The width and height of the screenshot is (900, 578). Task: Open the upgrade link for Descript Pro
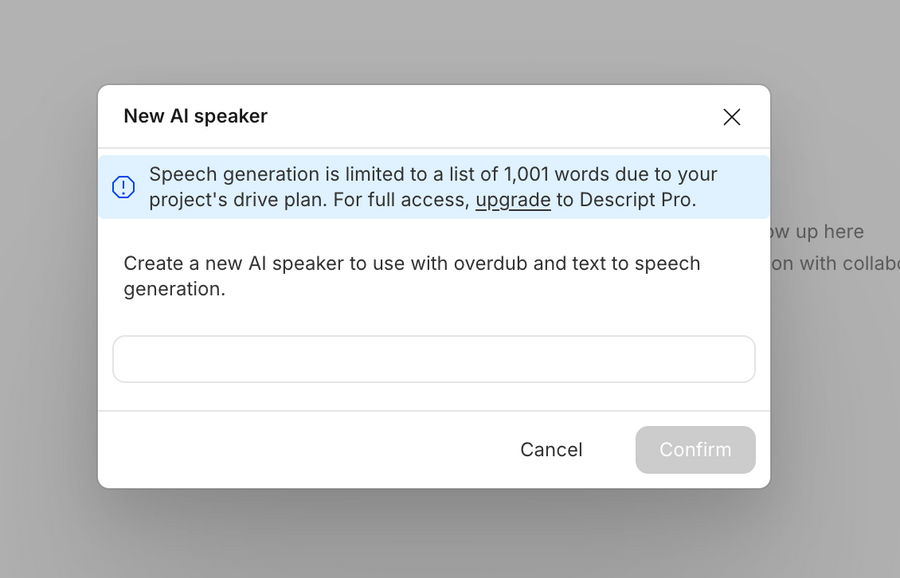coord(513,200)
